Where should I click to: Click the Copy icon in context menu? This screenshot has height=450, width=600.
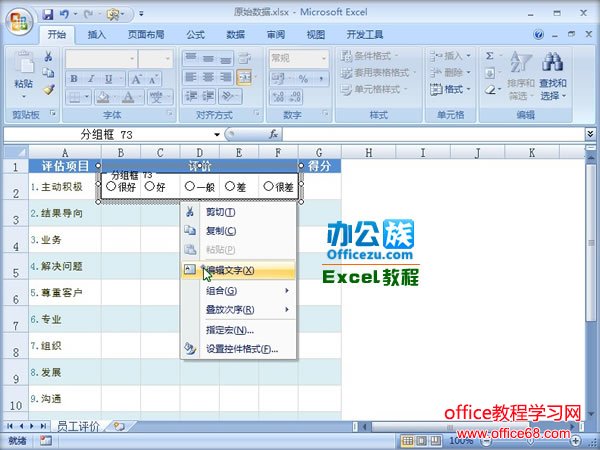pyautogui.click(x=190, y=230)
